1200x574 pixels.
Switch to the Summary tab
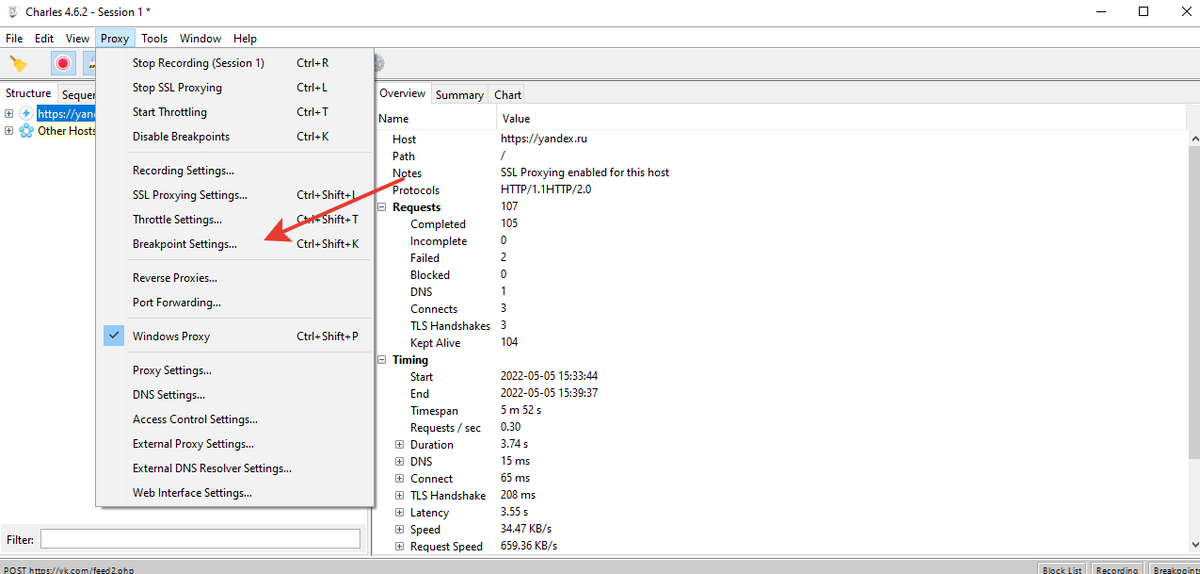point(460,94)
